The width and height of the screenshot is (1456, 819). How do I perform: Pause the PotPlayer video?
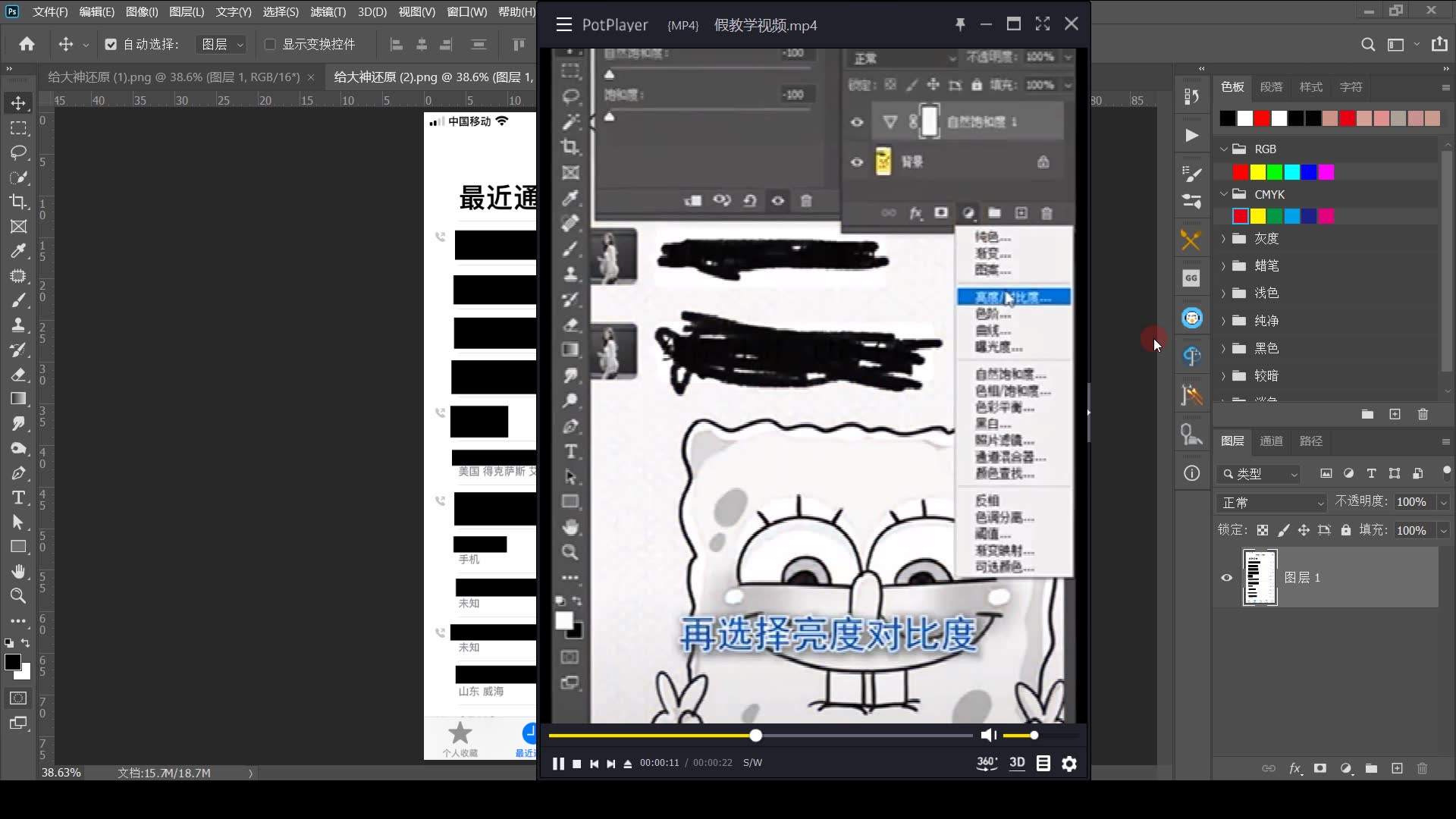[558, 764]
